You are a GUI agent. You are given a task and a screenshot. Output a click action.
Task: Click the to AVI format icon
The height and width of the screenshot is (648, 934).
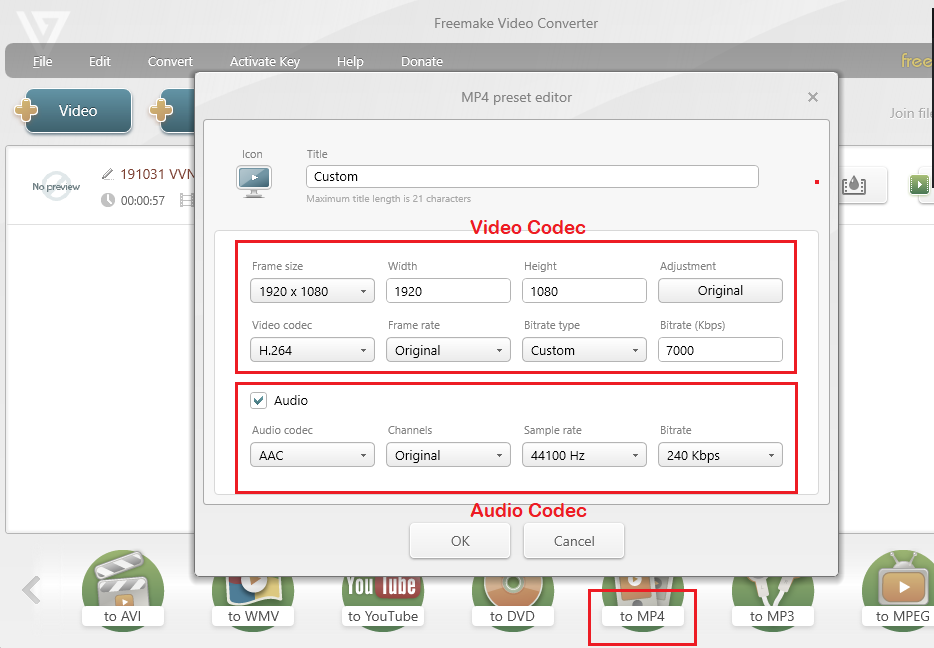pos(123,590)
